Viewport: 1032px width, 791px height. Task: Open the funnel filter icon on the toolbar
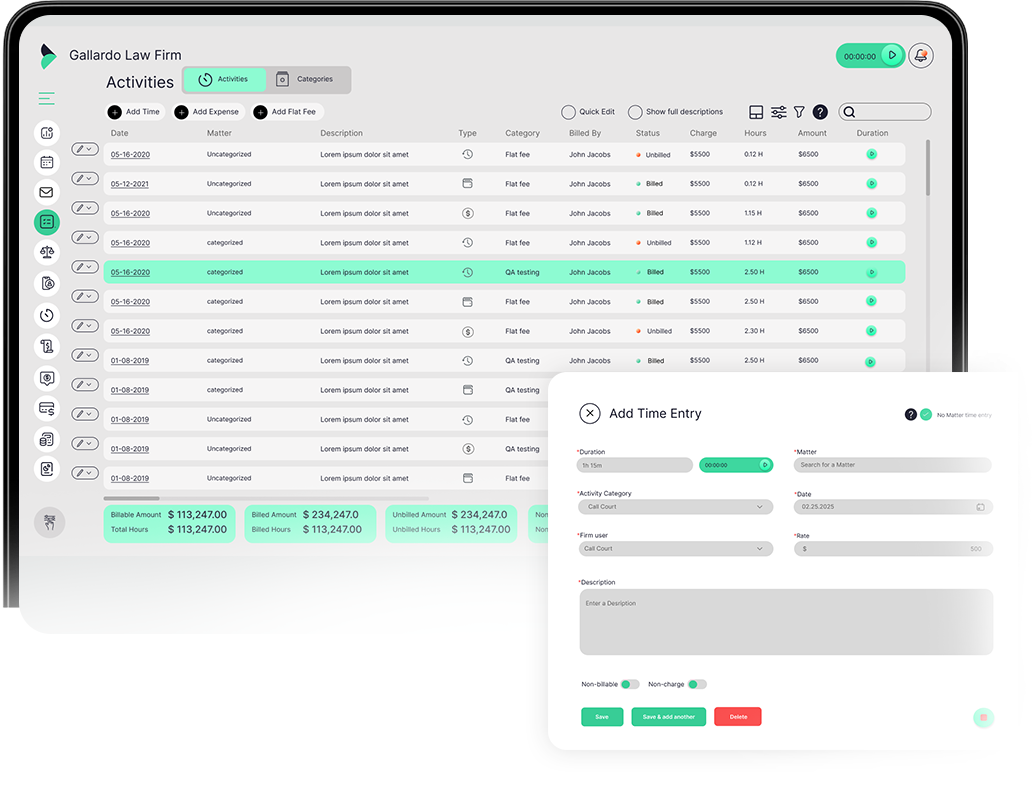(x=799, y=112)
